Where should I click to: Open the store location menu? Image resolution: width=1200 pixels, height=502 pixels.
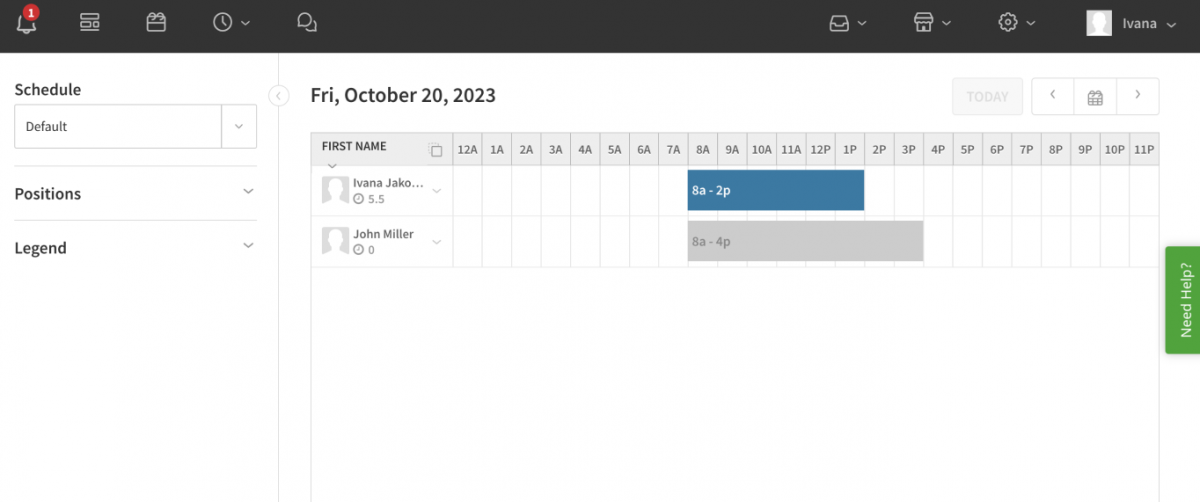pyautogui.click(x=932, y=22)
